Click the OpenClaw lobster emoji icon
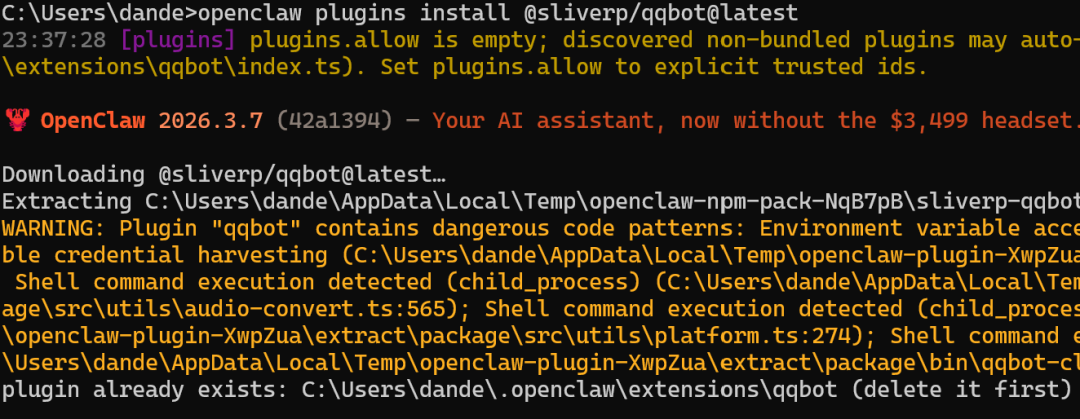1080x419 pixels. (x=15, y=121)
